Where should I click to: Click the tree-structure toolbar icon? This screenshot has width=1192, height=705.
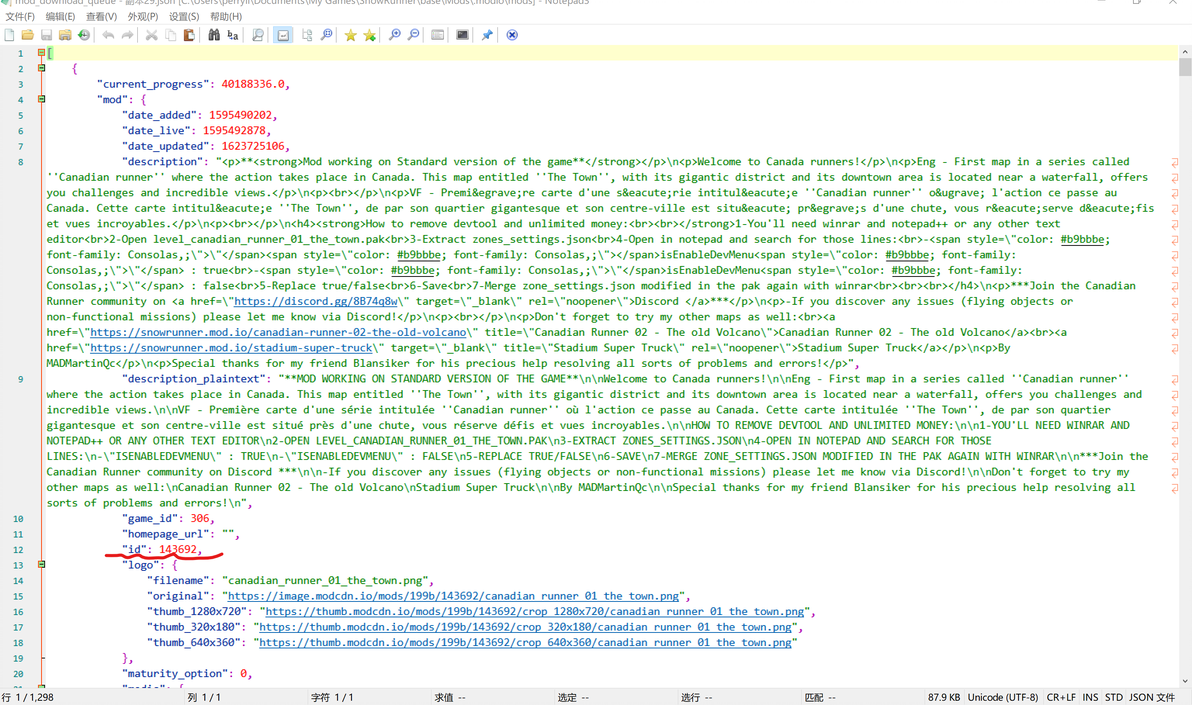click(x=307, y=35)
